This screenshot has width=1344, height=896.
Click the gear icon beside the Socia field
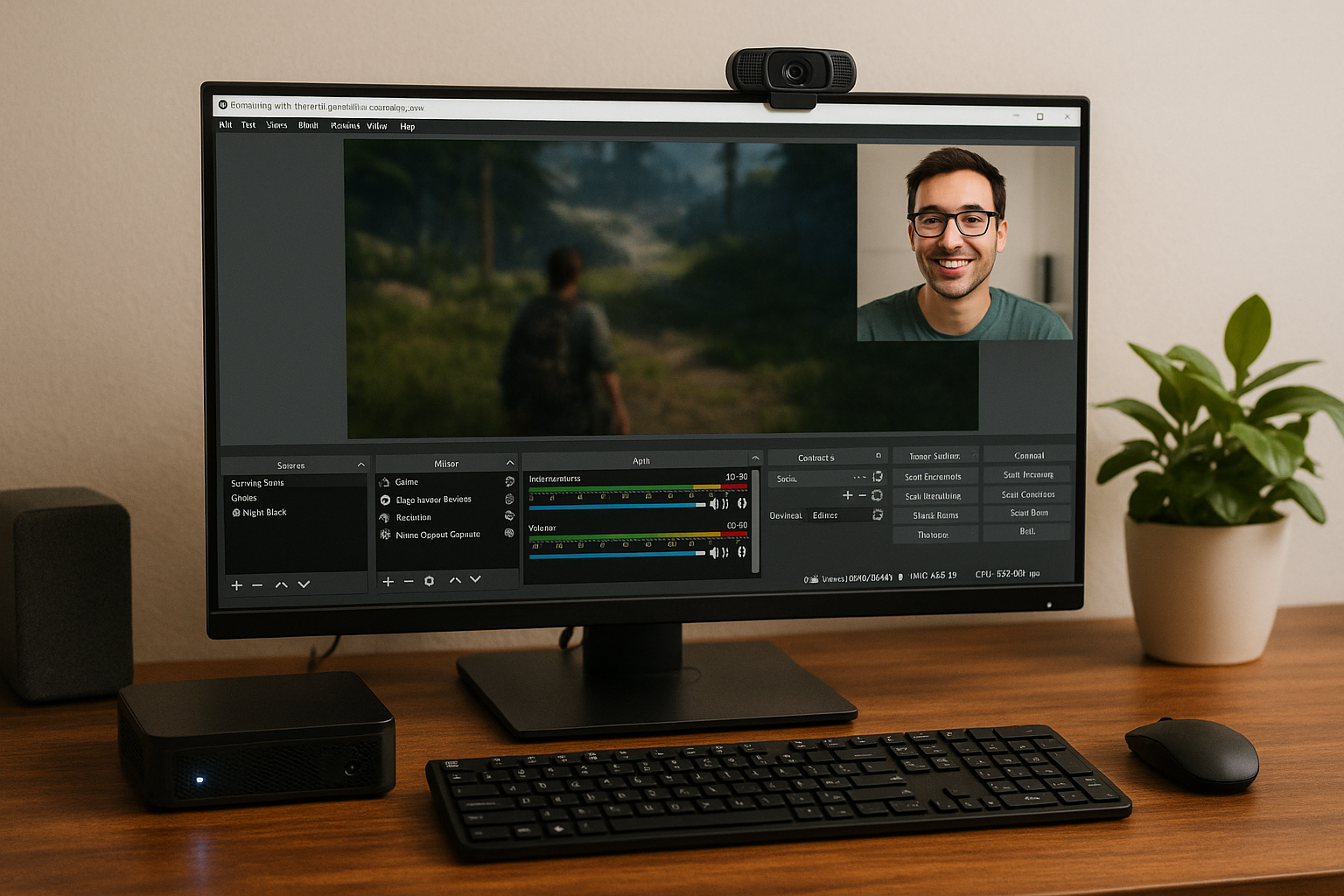click(x=878, y=477)
